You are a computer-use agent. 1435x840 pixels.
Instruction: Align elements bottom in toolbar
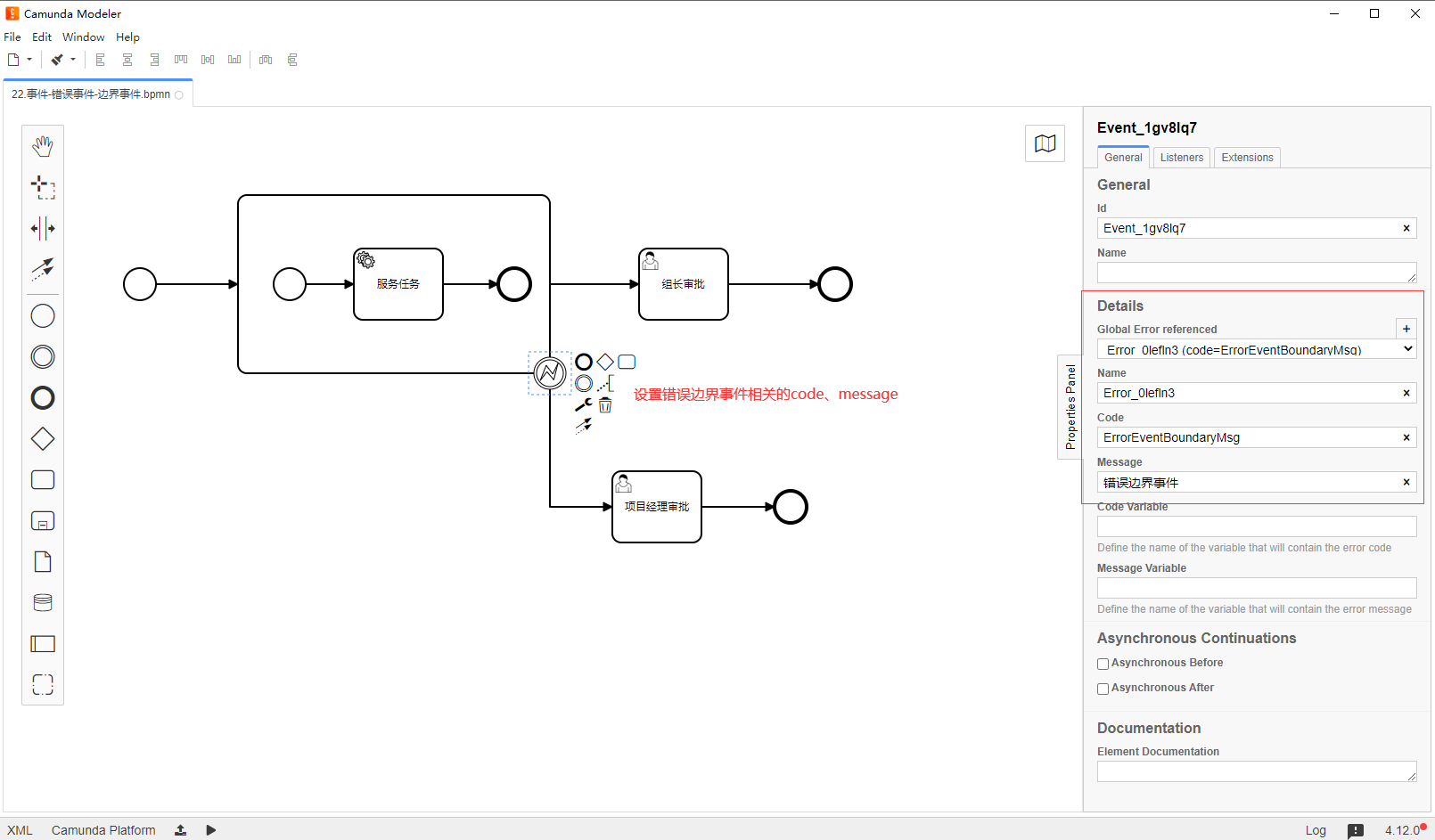click(x=234, y=60)
